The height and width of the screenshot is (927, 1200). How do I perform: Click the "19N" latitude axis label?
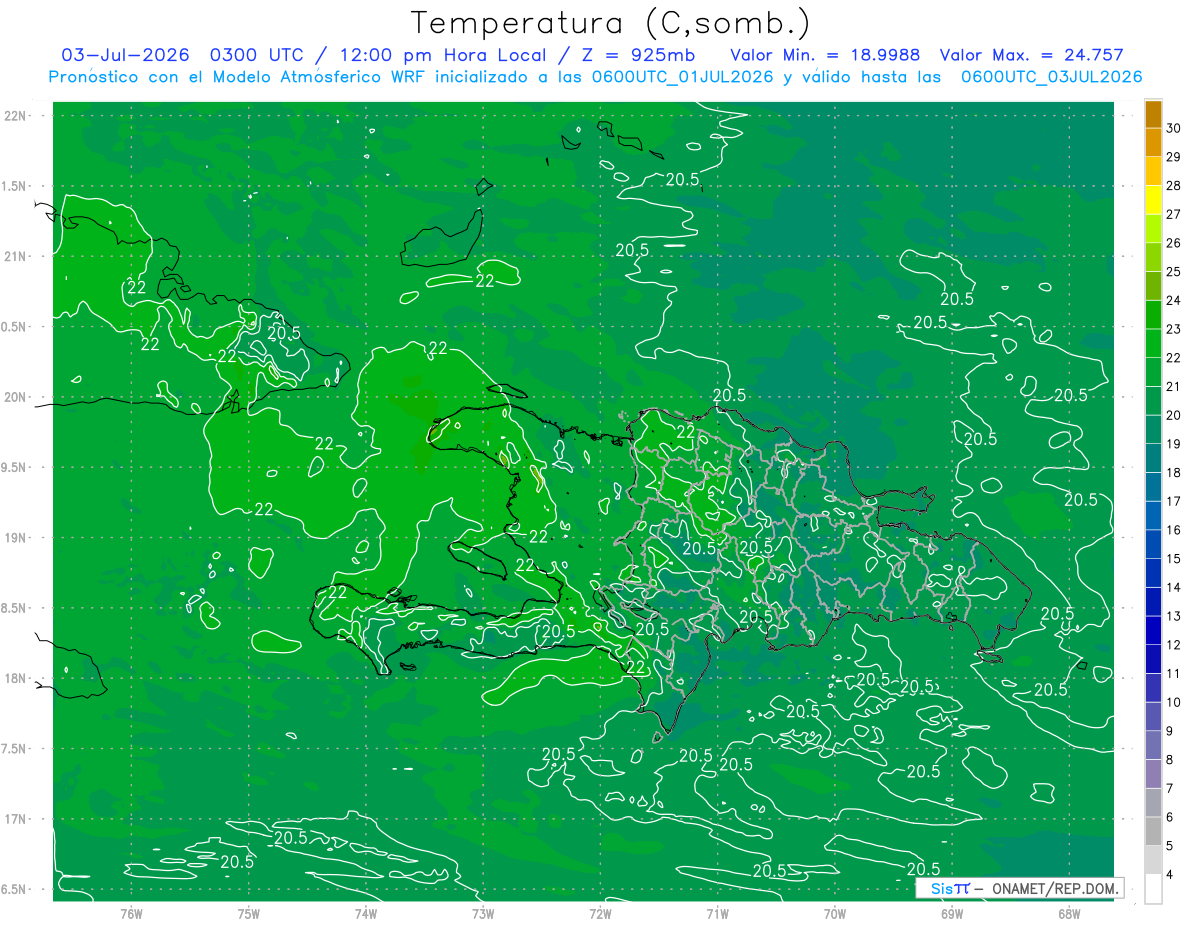coord(15,538)
